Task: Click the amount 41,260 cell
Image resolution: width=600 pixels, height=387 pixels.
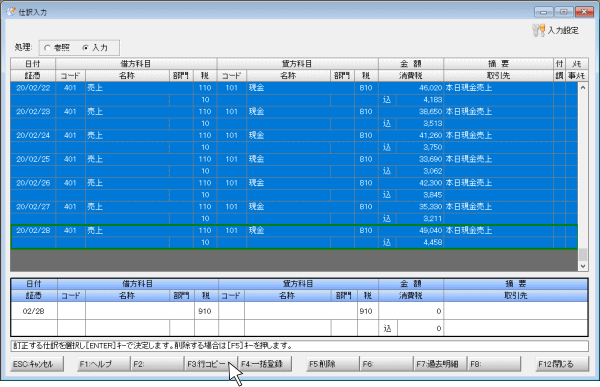Action: (x=411, y=135)
